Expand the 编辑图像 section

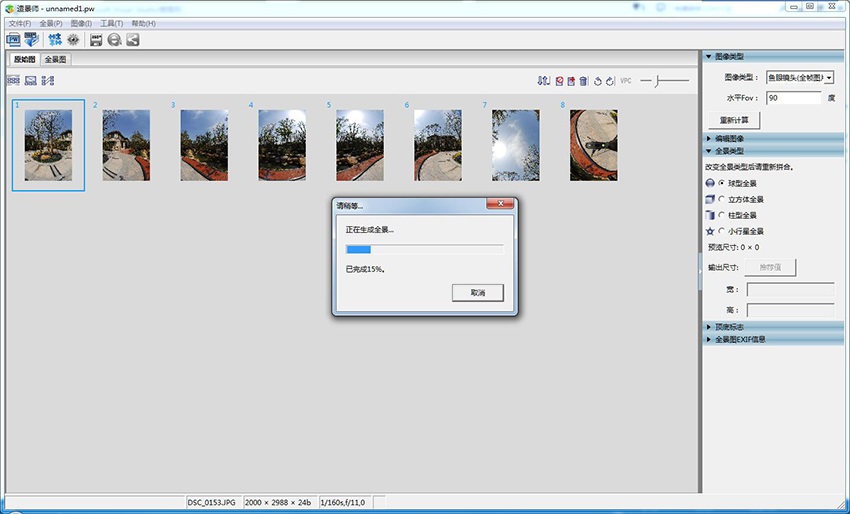click(730, 137)
